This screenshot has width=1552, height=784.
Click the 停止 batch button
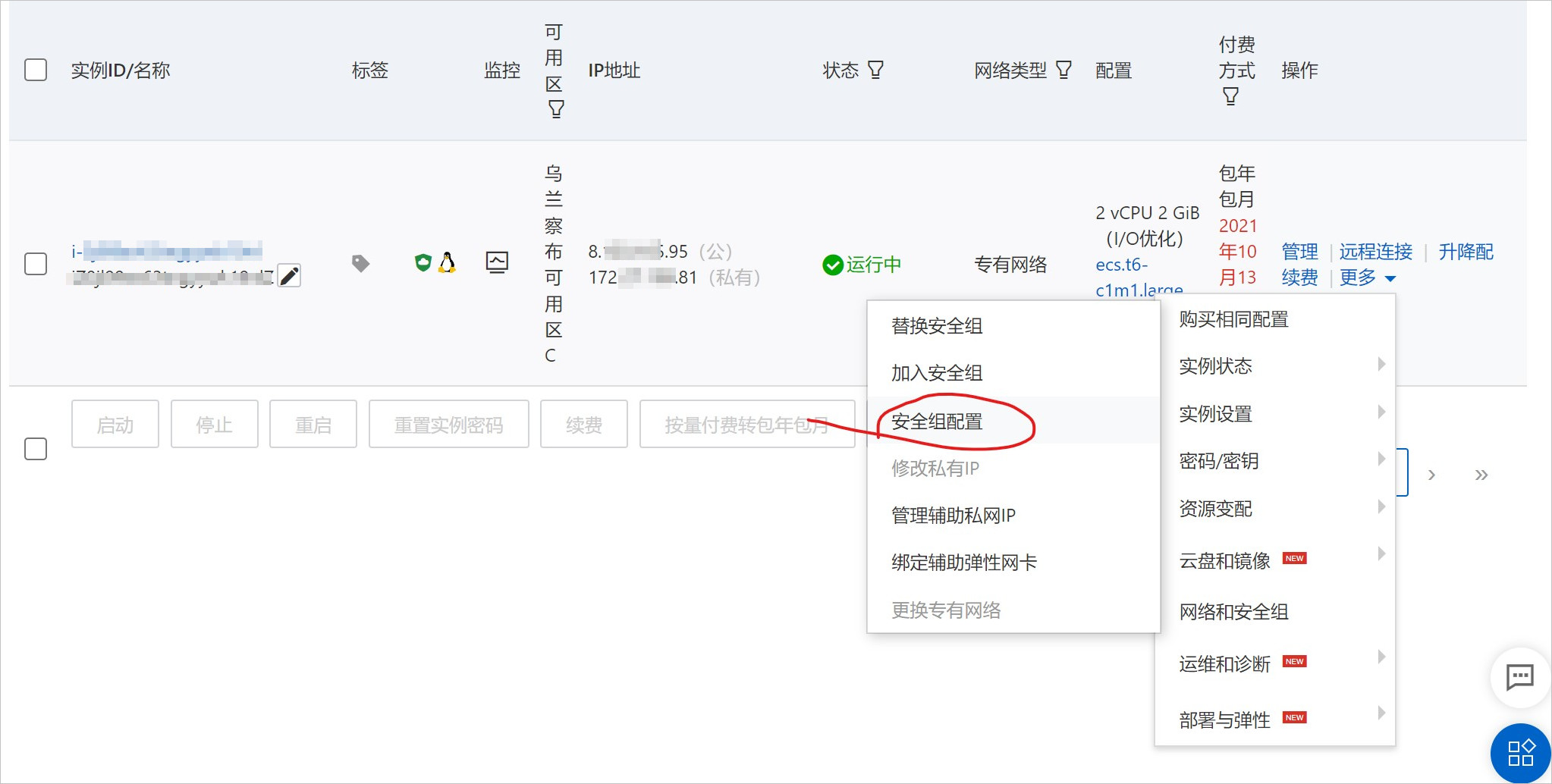(215, 424)
